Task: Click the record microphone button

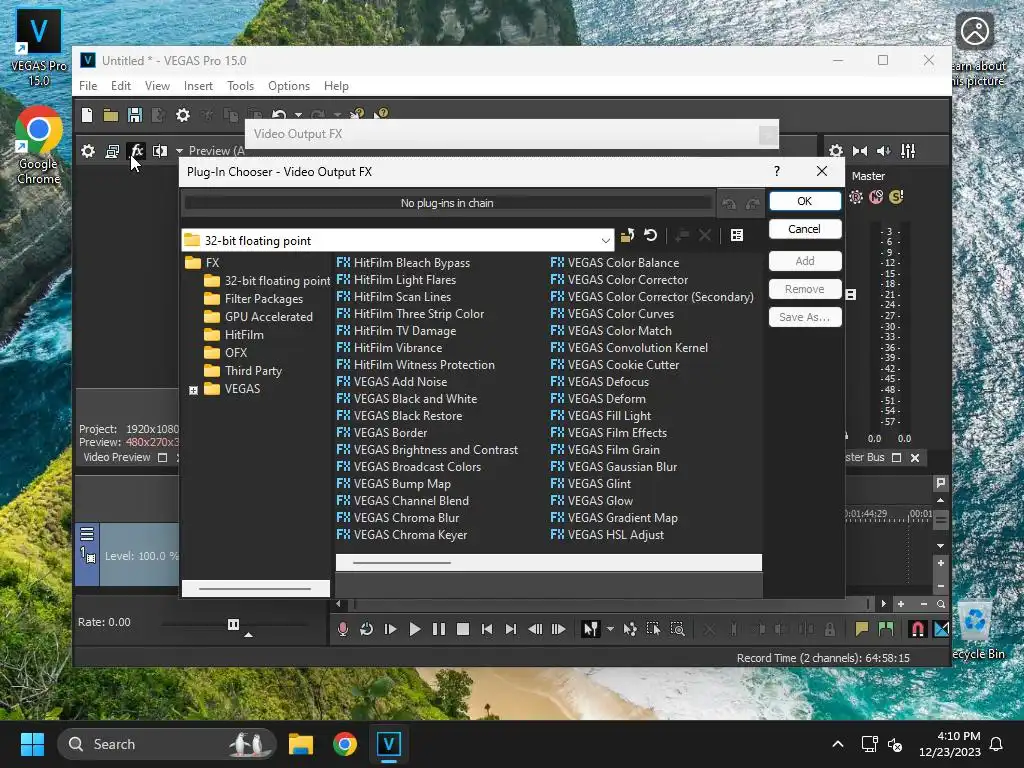Action: [x=343, y=629]
